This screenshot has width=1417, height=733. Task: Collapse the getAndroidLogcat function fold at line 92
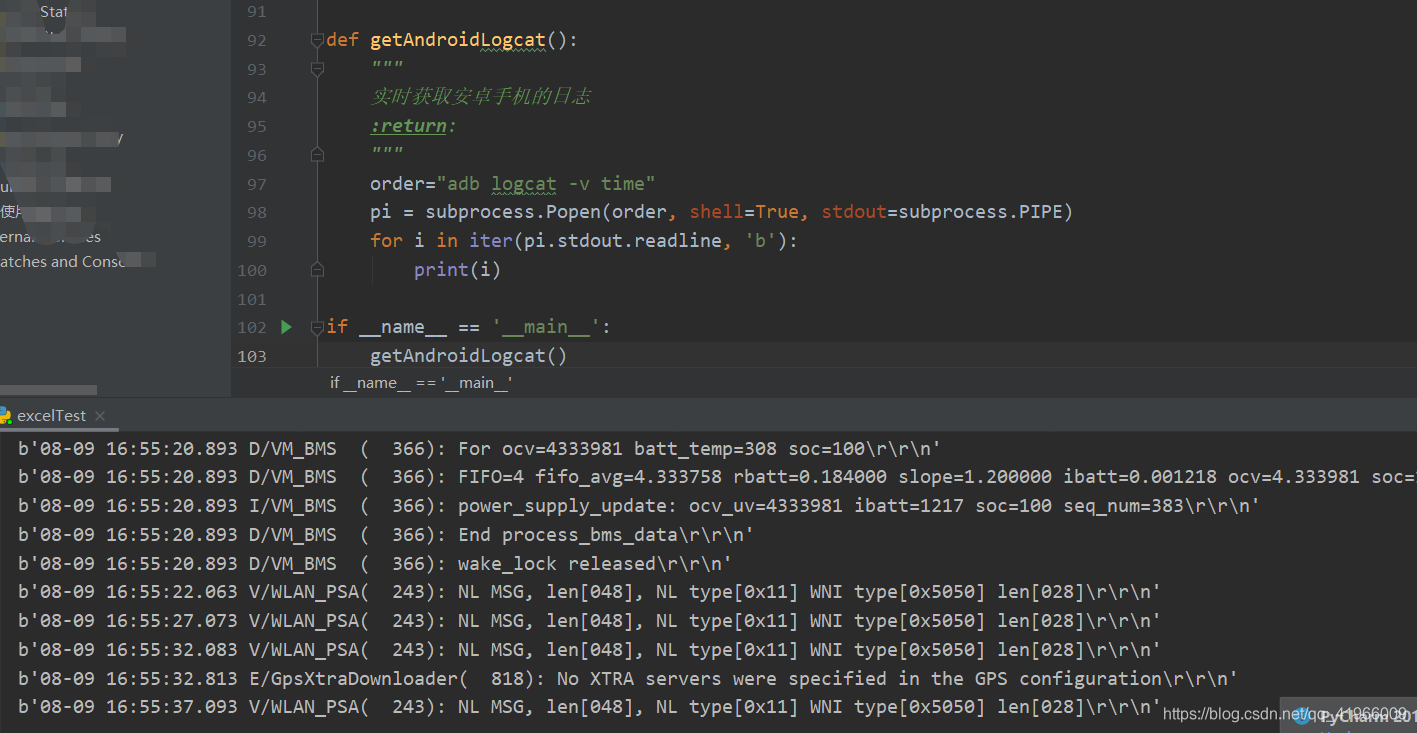click(x=317, y=40)
